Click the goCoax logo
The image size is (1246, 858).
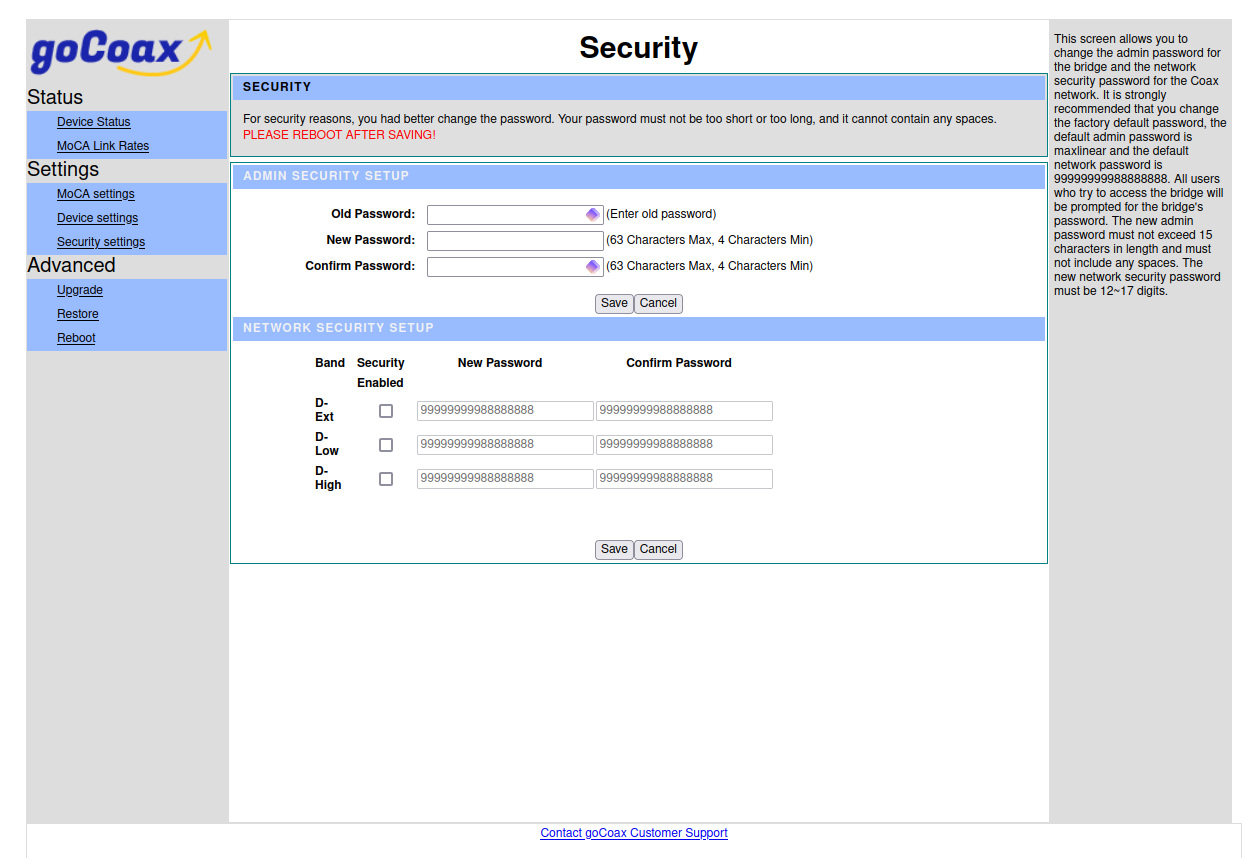click(x=120, y=53)
